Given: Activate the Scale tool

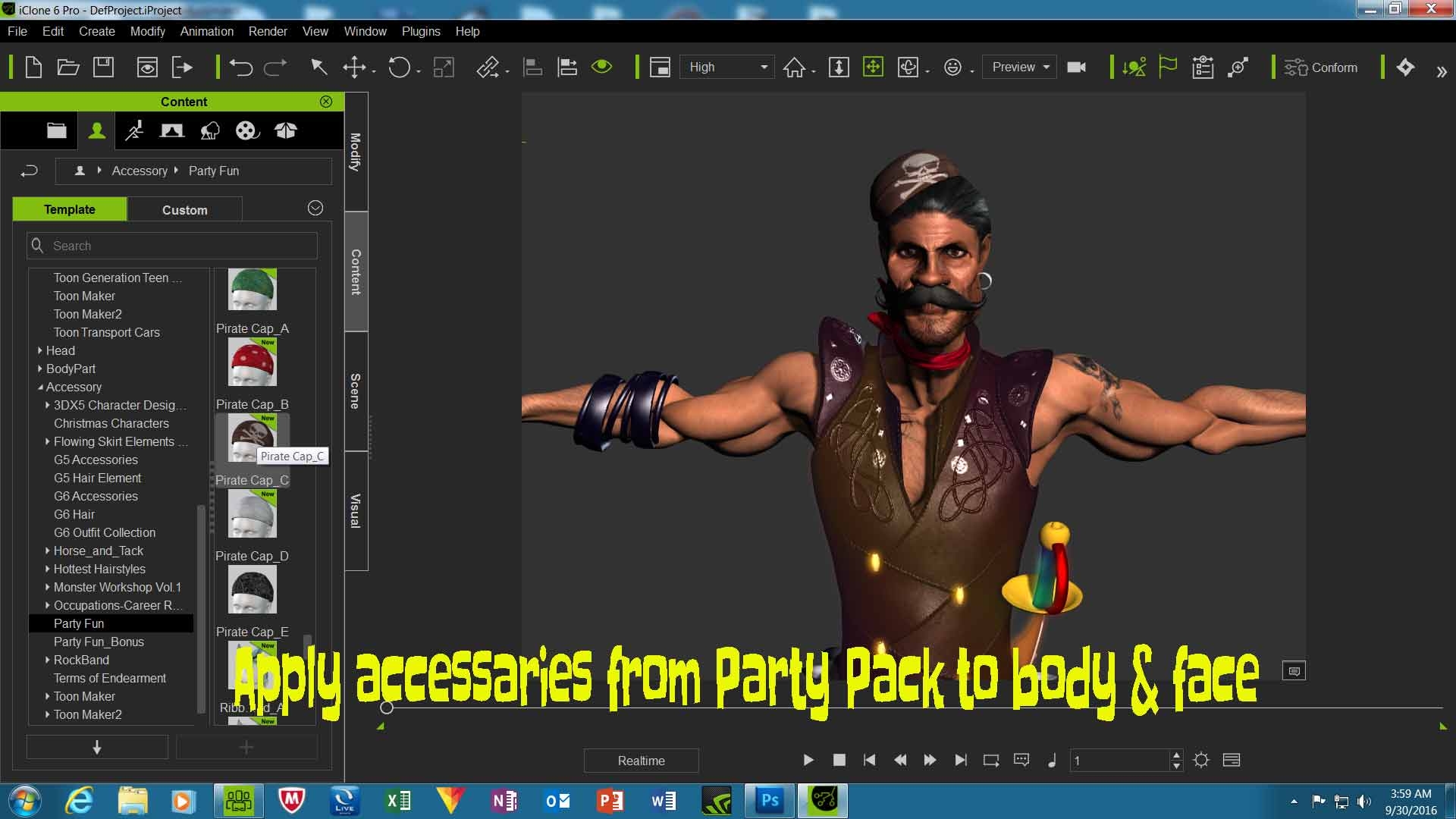Looking at the screenshot, I should (444, 67).
